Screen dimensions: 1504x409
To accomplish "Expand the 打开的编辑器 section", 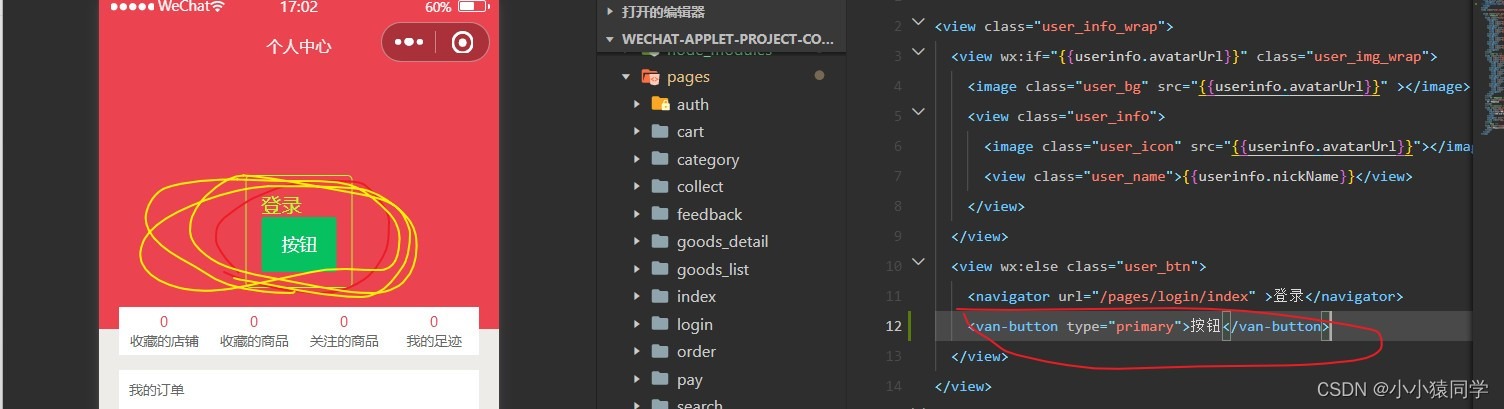I will point(610,12).
